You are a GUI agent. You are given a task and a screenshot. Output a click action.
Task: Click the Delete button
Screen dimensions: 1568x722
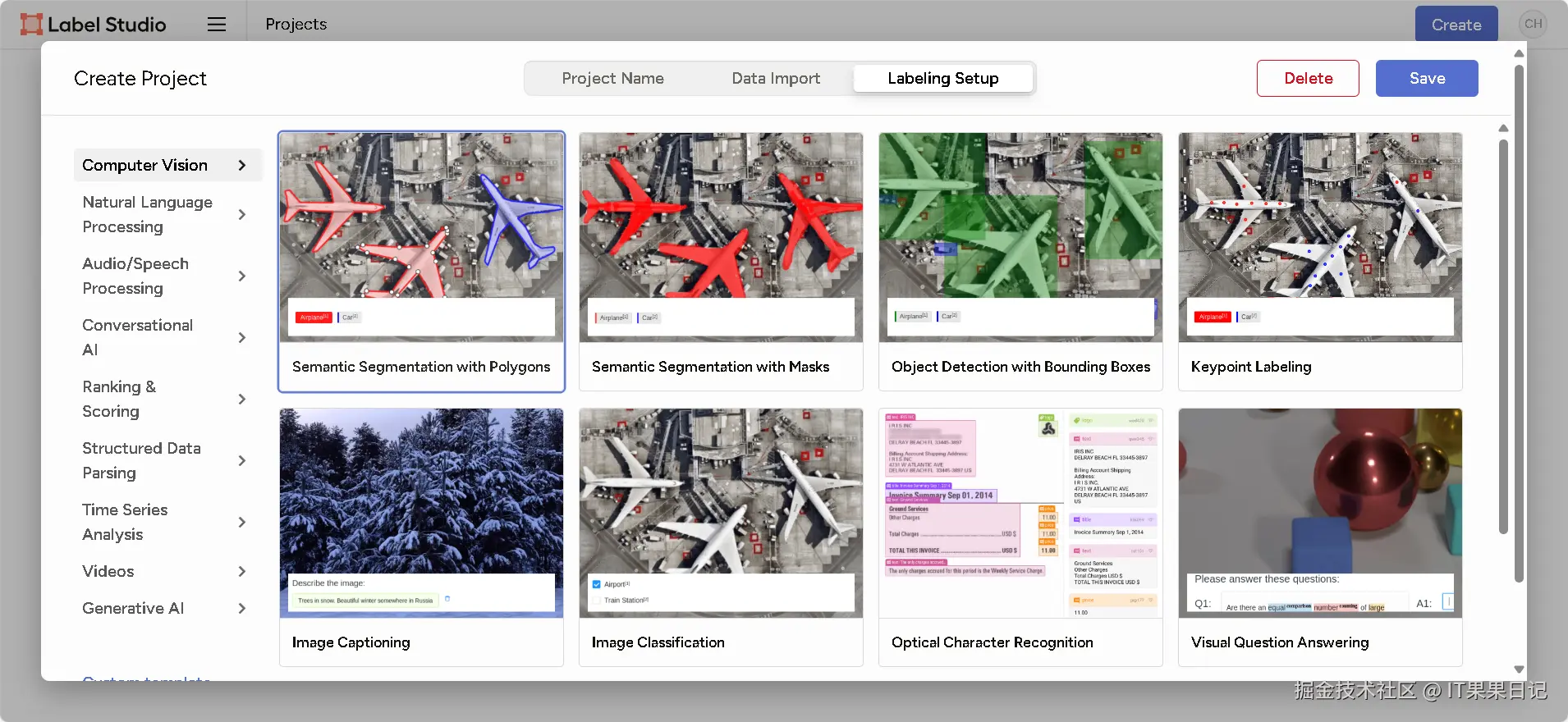point(1308,78)
